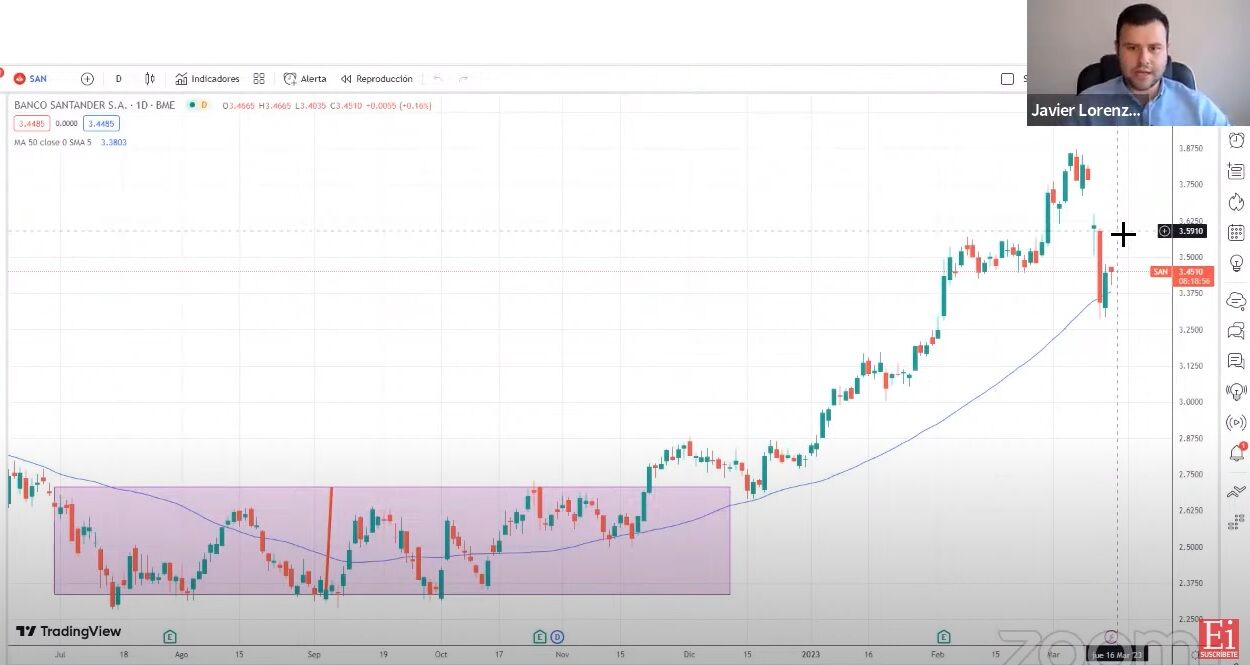
Task: Open the Hotlists flame sidebar icon
Action: pos(1236,202)
